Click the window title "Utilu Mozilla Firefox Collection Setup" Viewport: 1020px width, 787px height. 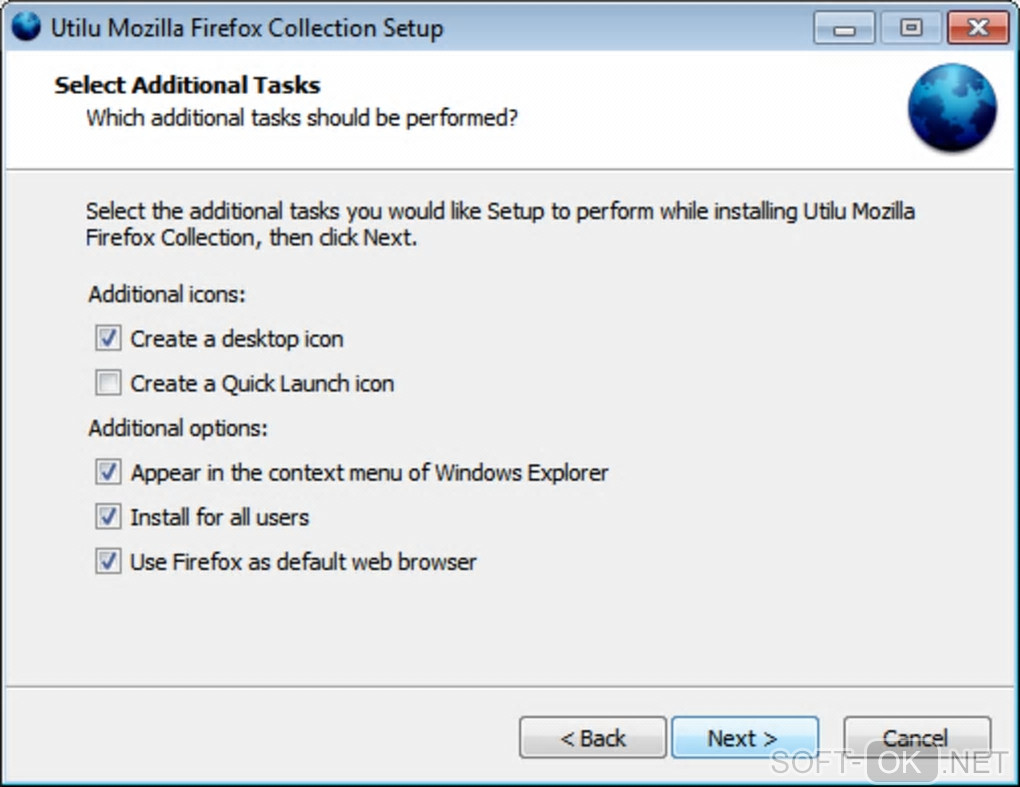[247, 28]
